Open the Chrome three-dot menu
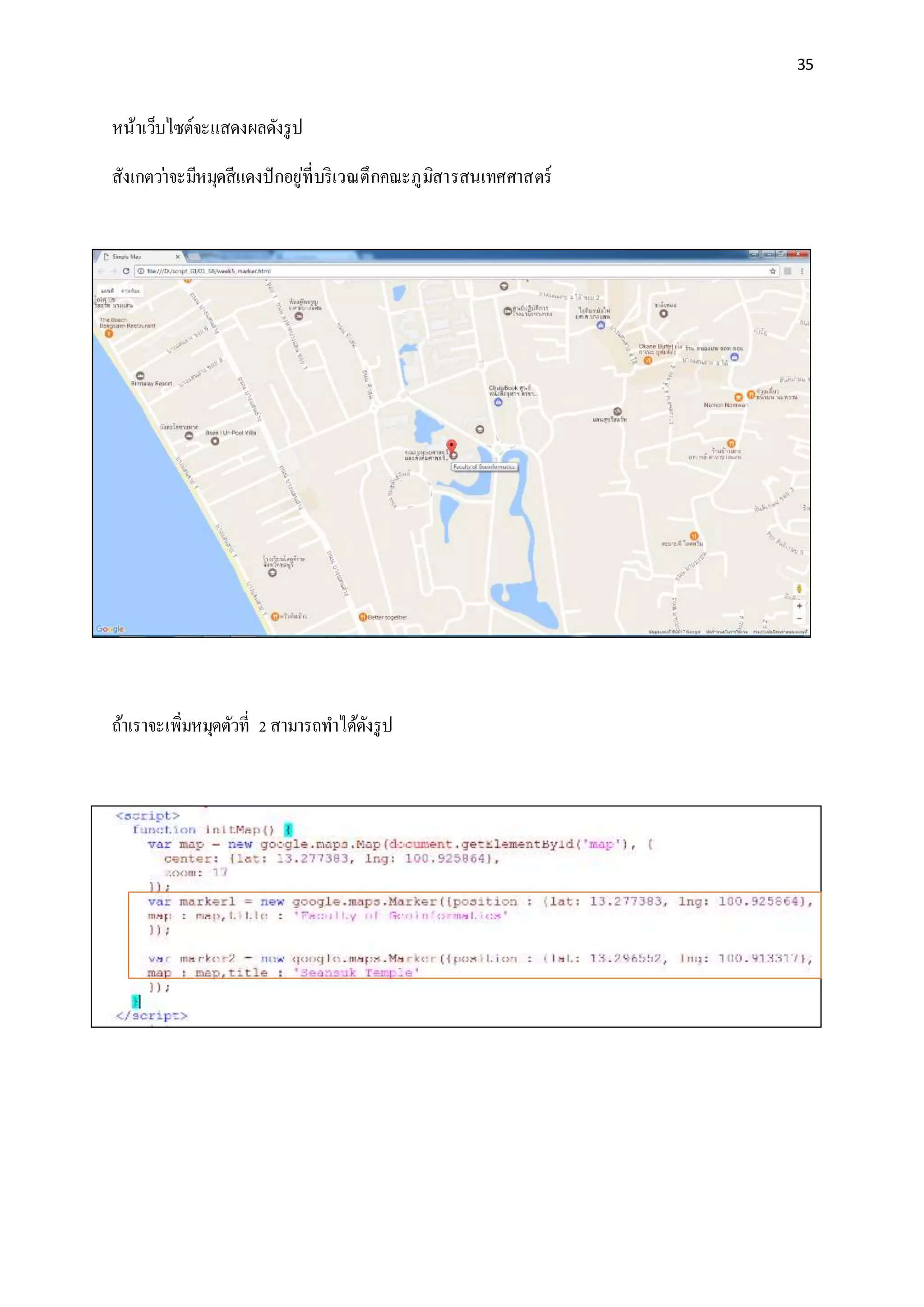Viewport: 924px width, 1307px height. pos(802,271)
